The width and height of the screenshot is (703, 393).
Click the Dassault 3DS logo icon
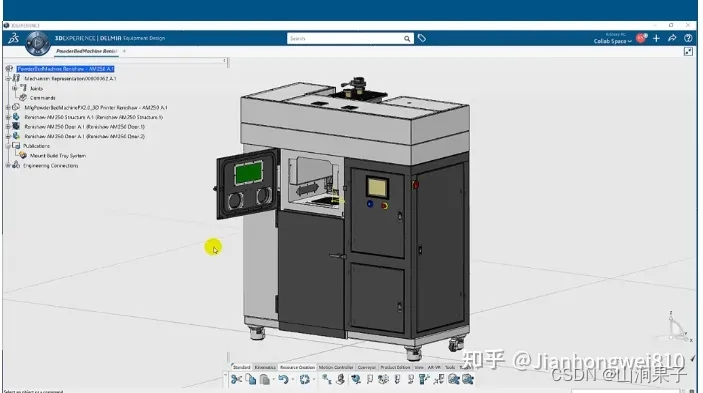click(x=13, y=38)
